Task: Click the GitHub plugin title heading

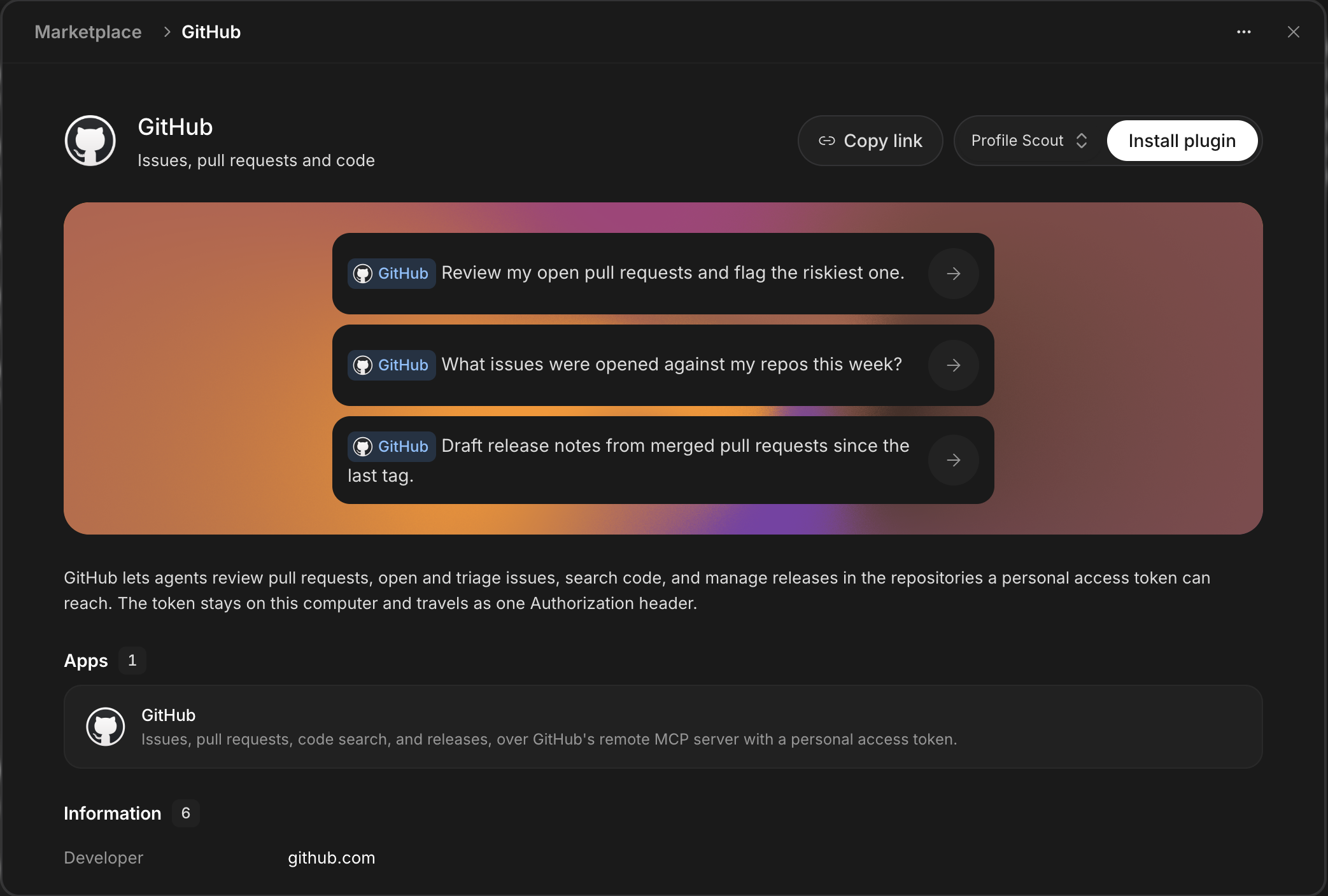Action: coord(175,127)
